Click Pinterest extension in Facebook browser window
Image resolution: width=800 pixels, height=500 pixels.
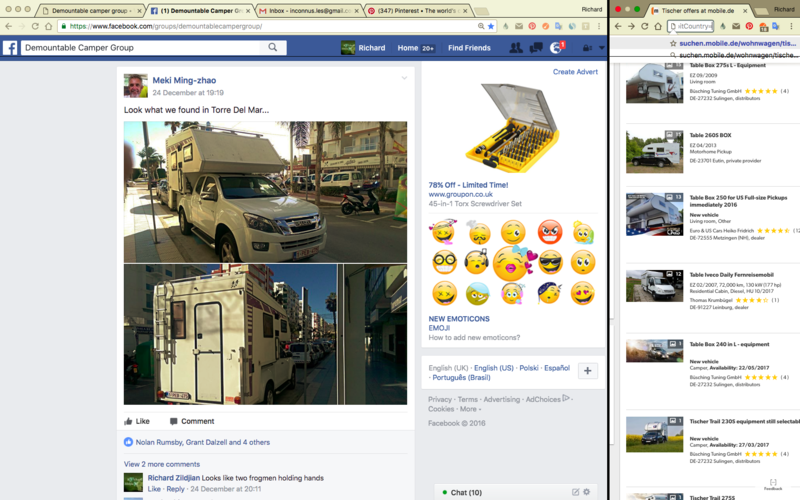coord(532,26)
